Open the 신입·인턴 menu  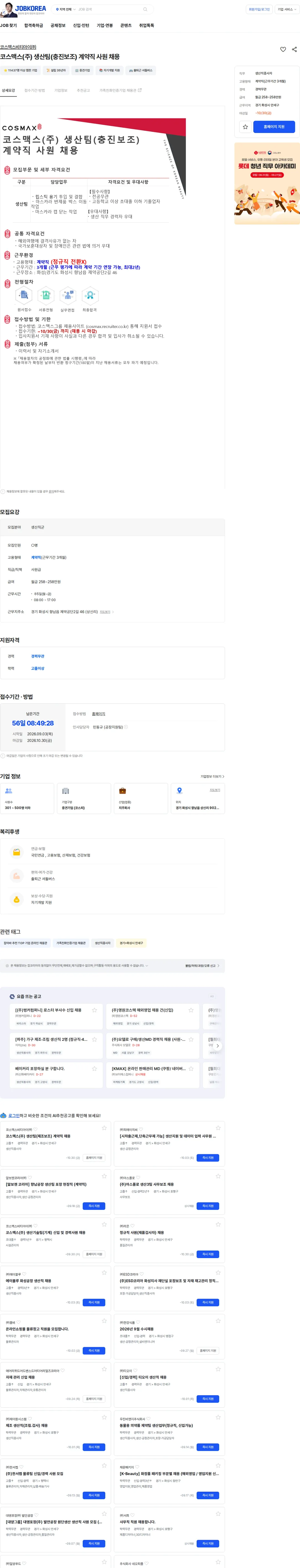pos(81,26)
